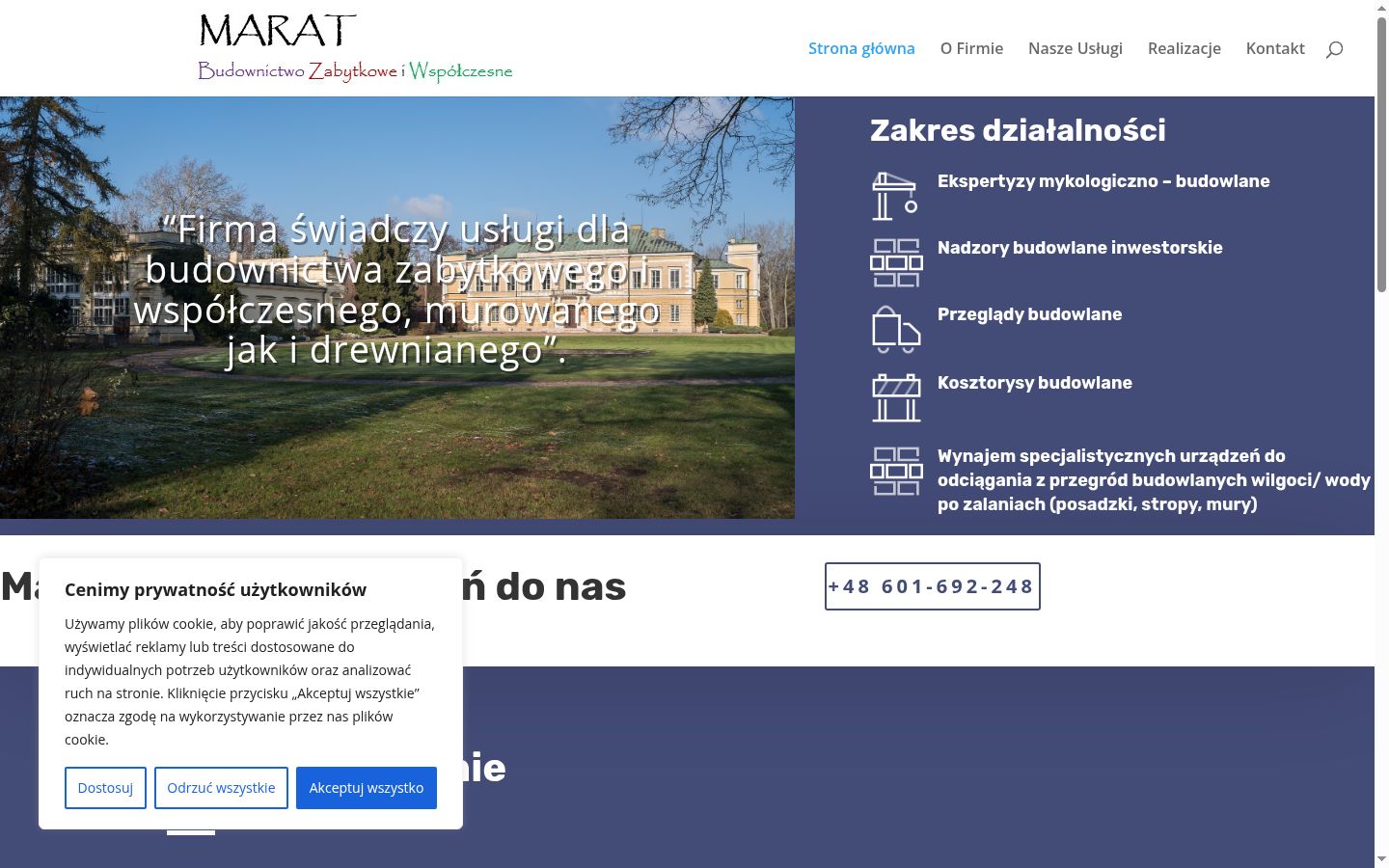The image size is (1389, 868).
Task: Open the search magnifier icon in header
Action: [x=1334, y=49]
